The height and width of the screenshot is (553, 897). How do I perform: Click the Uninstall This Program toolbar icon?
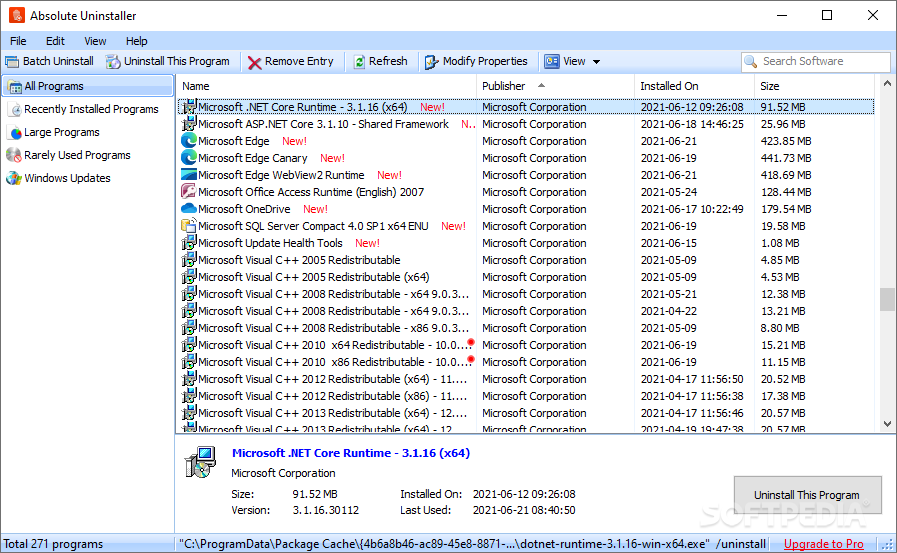point(113,61)
